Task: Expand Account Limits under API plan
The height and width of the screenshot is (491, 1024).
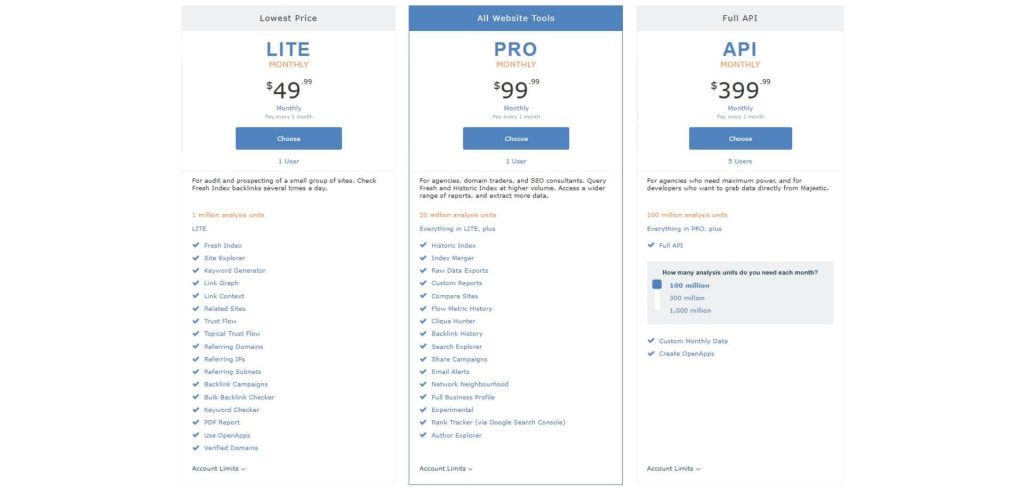Action: coord(673,468)
